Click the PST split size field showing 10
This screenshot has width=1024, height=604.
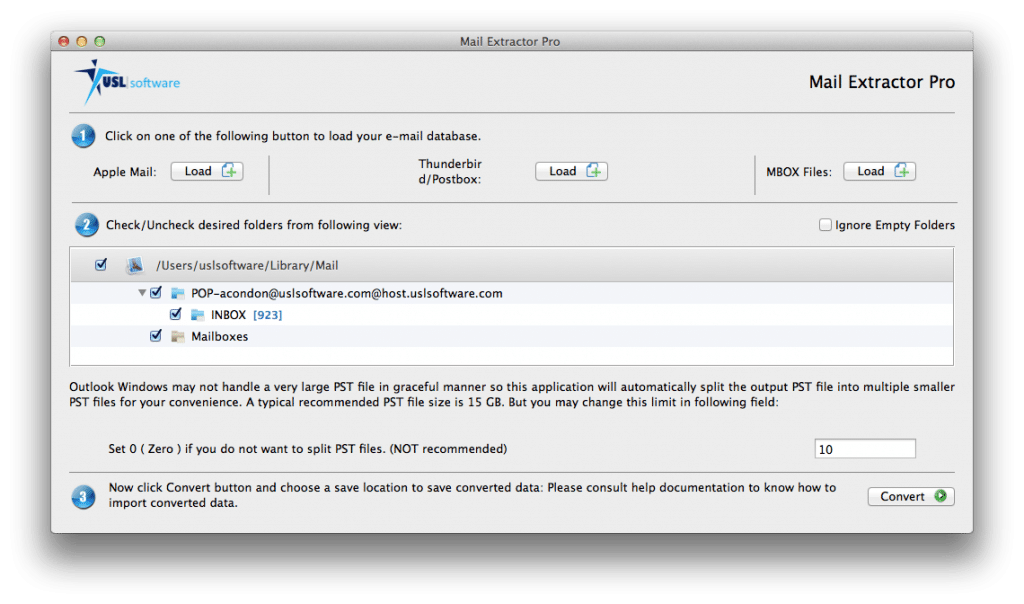(864, 448)
